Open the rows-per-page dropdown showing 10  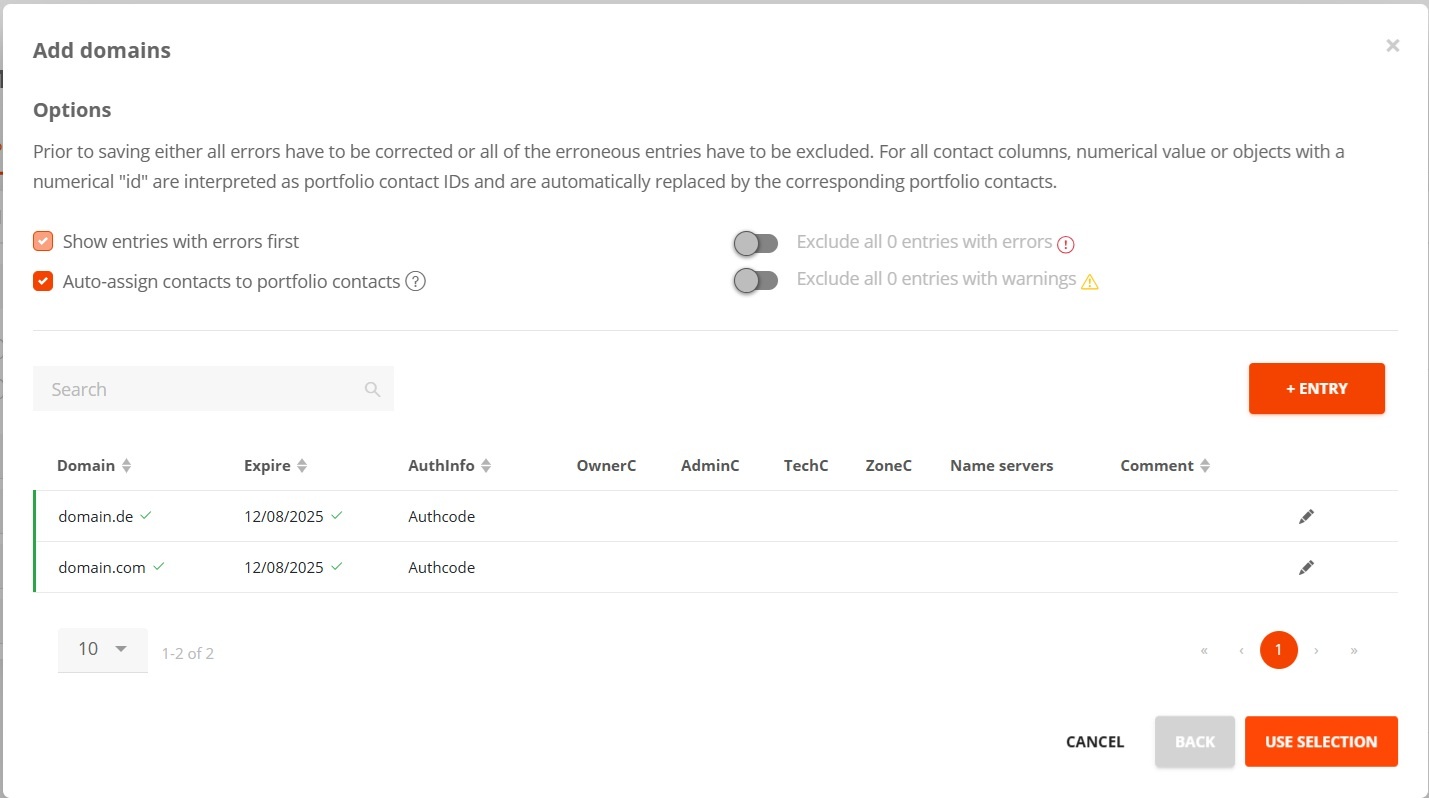pos(103,650)
